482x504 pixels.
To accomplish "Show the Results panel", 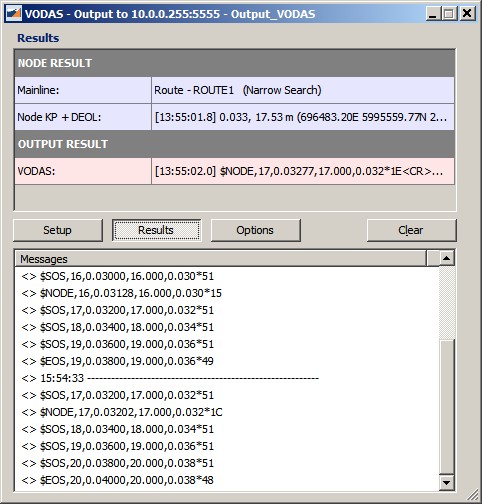I will [157, 230].
